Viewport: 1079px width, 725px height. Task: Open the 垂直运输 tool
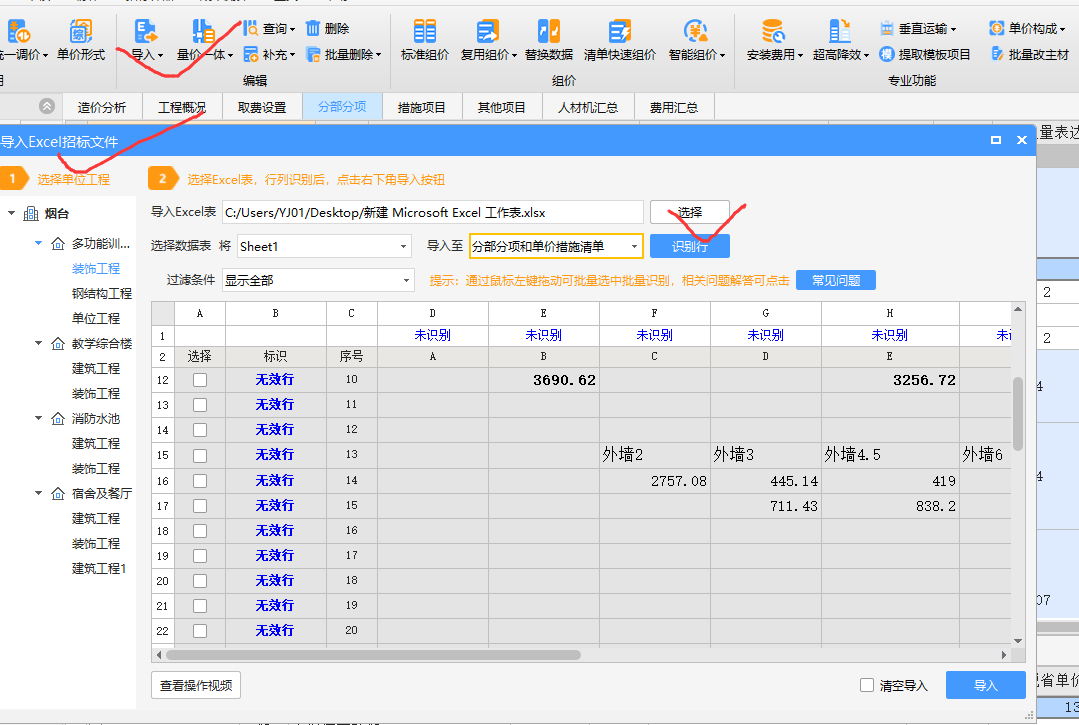point(918,29)
